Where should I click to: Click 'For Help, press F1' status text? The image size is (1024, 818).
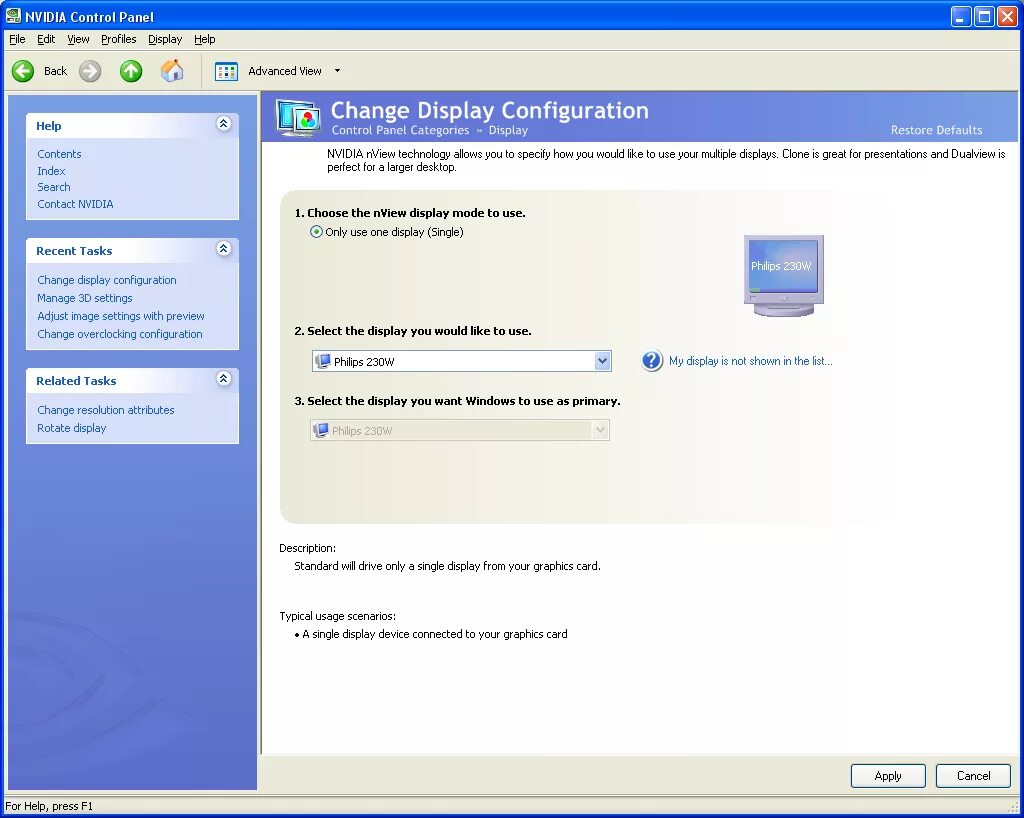pos(49,806)
